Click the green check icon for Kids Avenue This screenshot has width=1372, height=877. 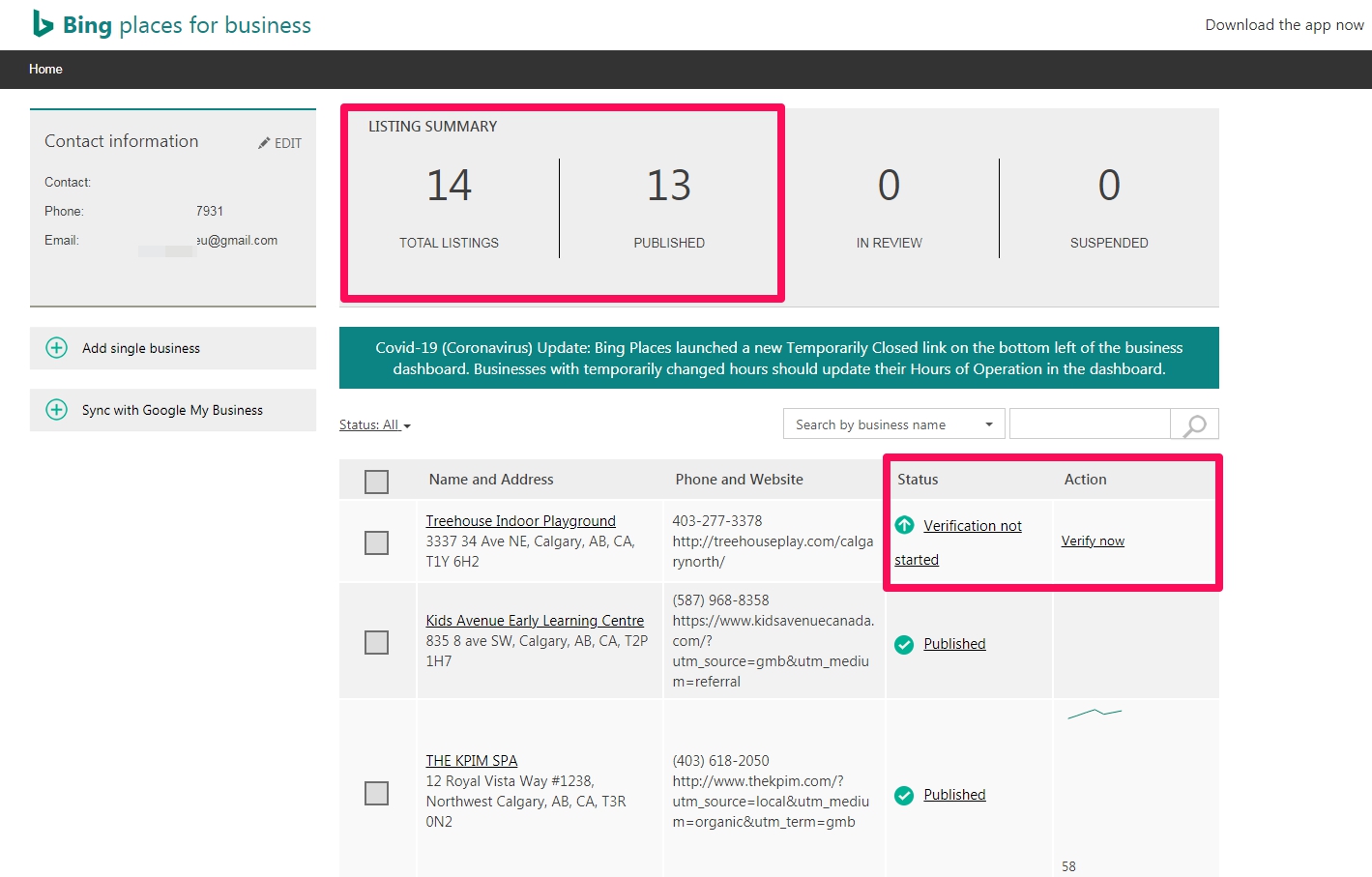point(904,645)
